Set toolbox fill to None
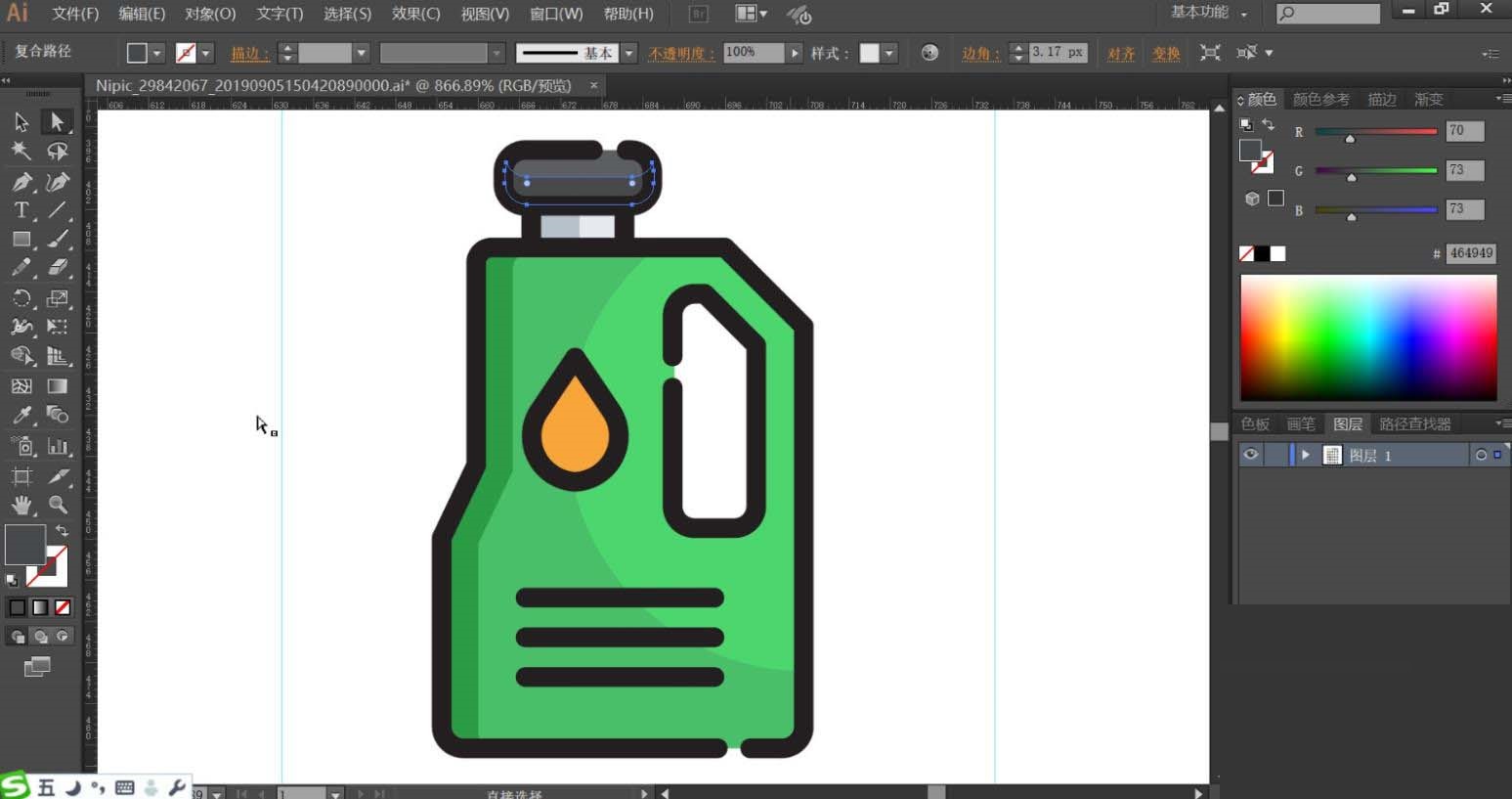The width and height of the screenshot is (1512, 799). 63,607
